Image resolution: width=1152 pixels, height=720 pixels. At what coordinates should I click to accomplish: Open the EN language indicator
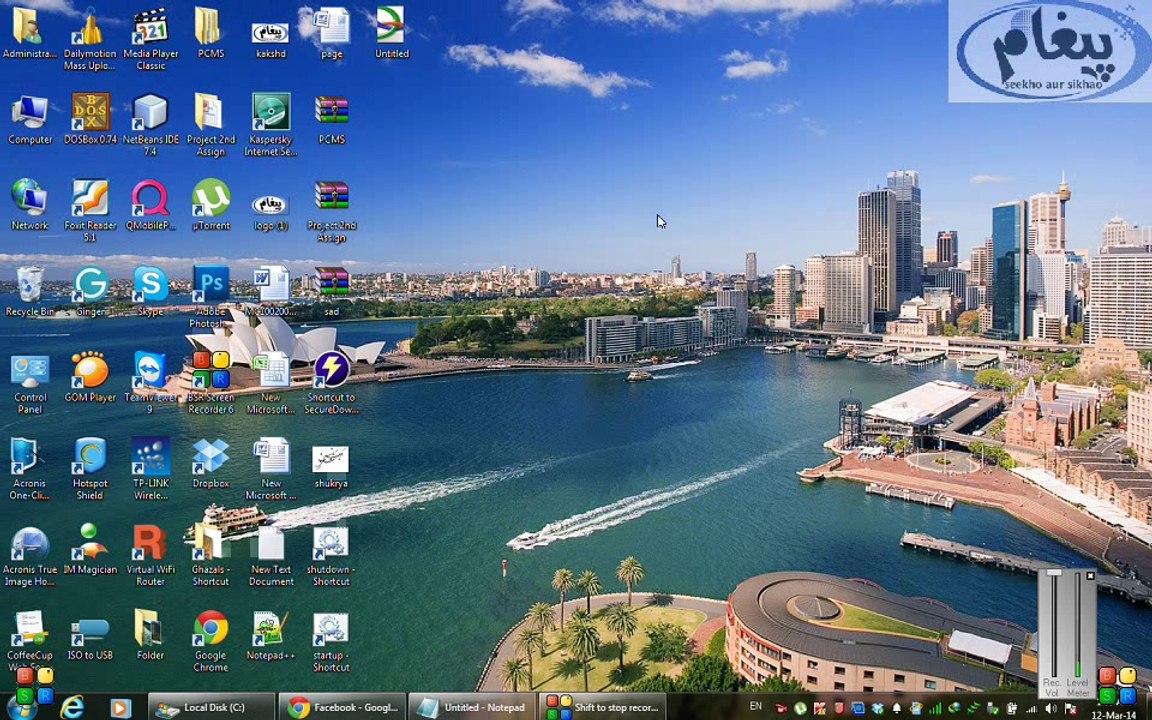coord(755,707)
